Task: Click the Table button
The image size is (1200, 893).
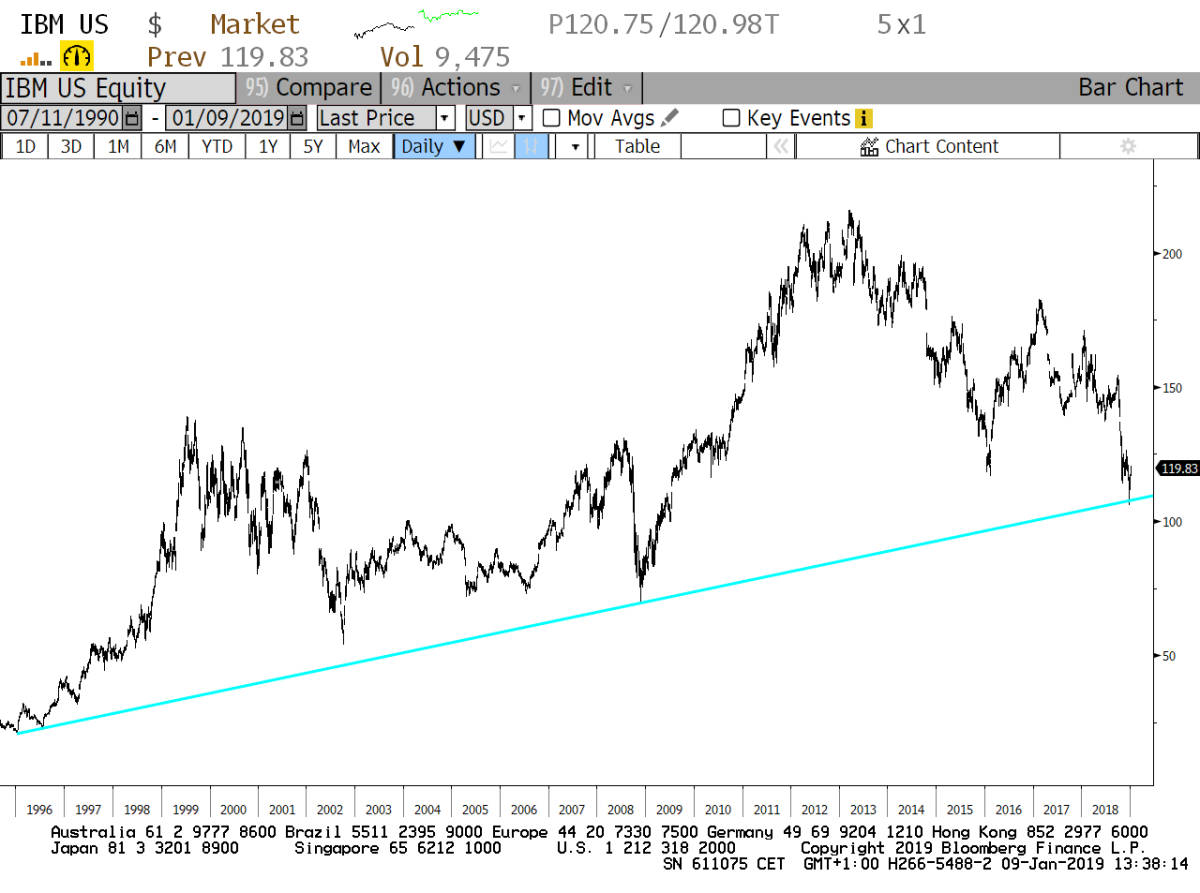Action: [x=637, y=146]
